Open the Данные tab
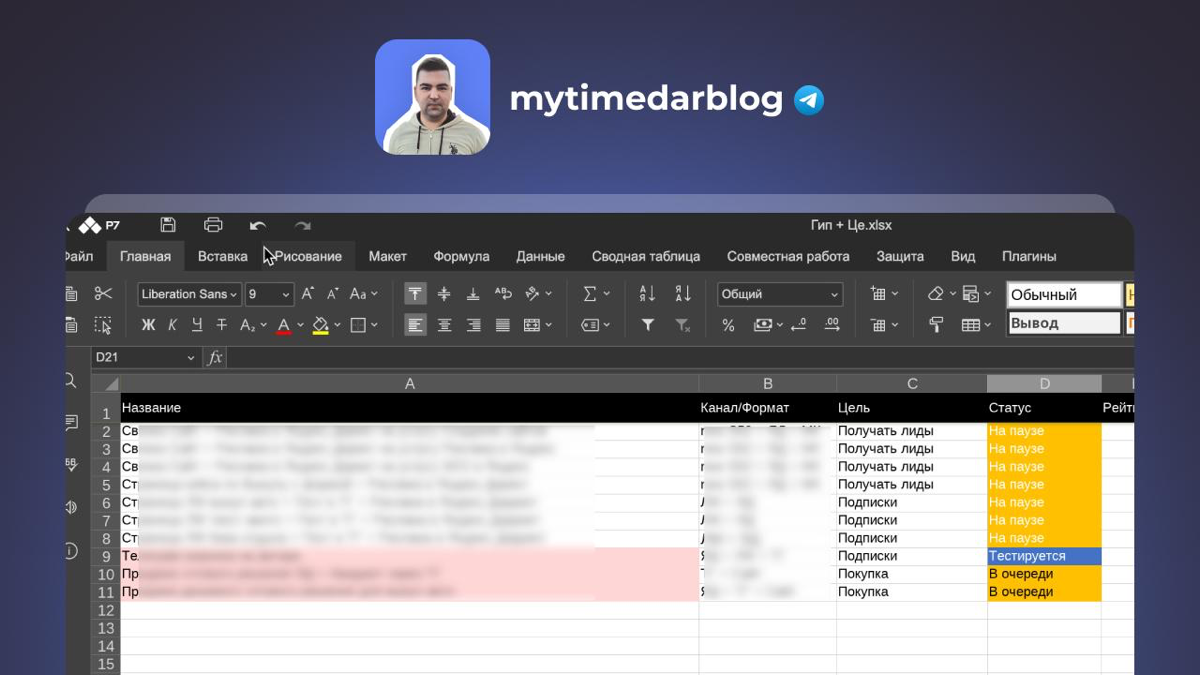Image resolution: width=1200 pixels, height=675 pixels. tap(540, 256)
